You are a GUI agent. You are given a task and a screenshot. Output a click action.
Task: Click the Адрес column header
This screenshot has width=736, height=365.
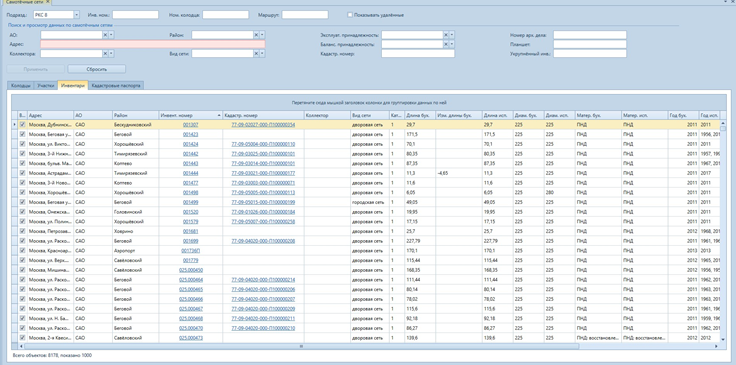point(50,115)
